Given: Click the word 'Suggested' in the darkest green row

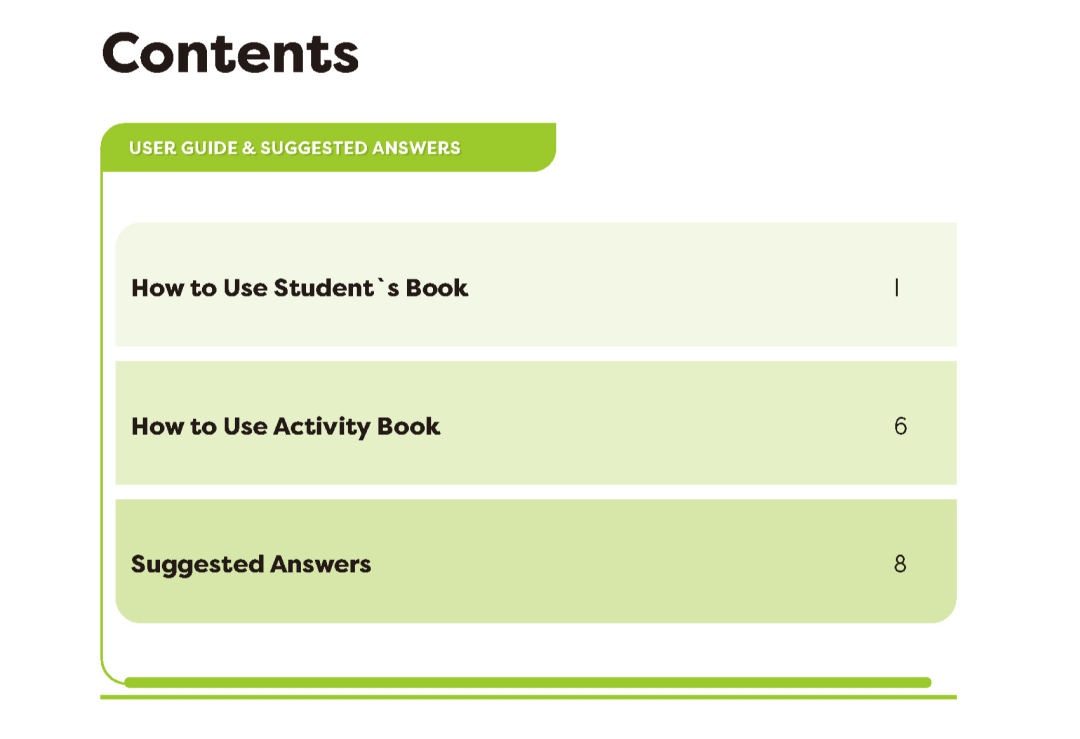Looking at the screenshot, I should coord(198,565).
